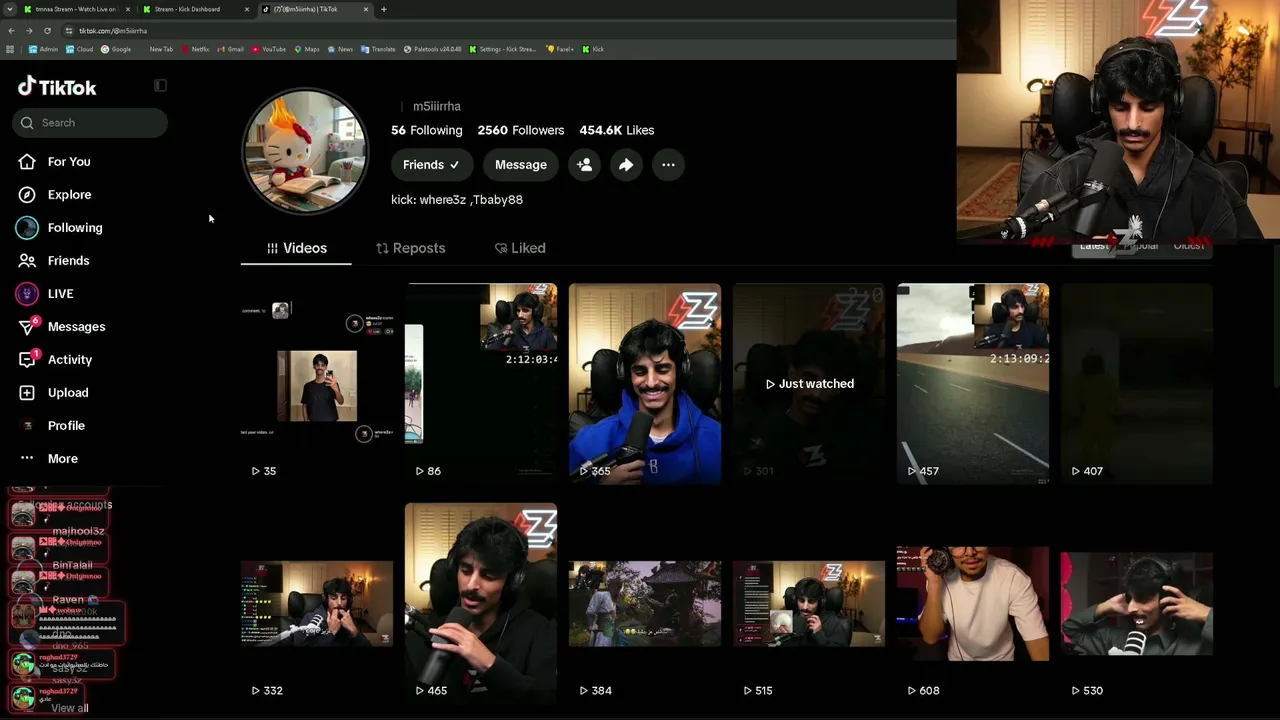Open the video with 530 views
The image size is (1280, 720).
pyautogui.click(x=1137, y=603)
